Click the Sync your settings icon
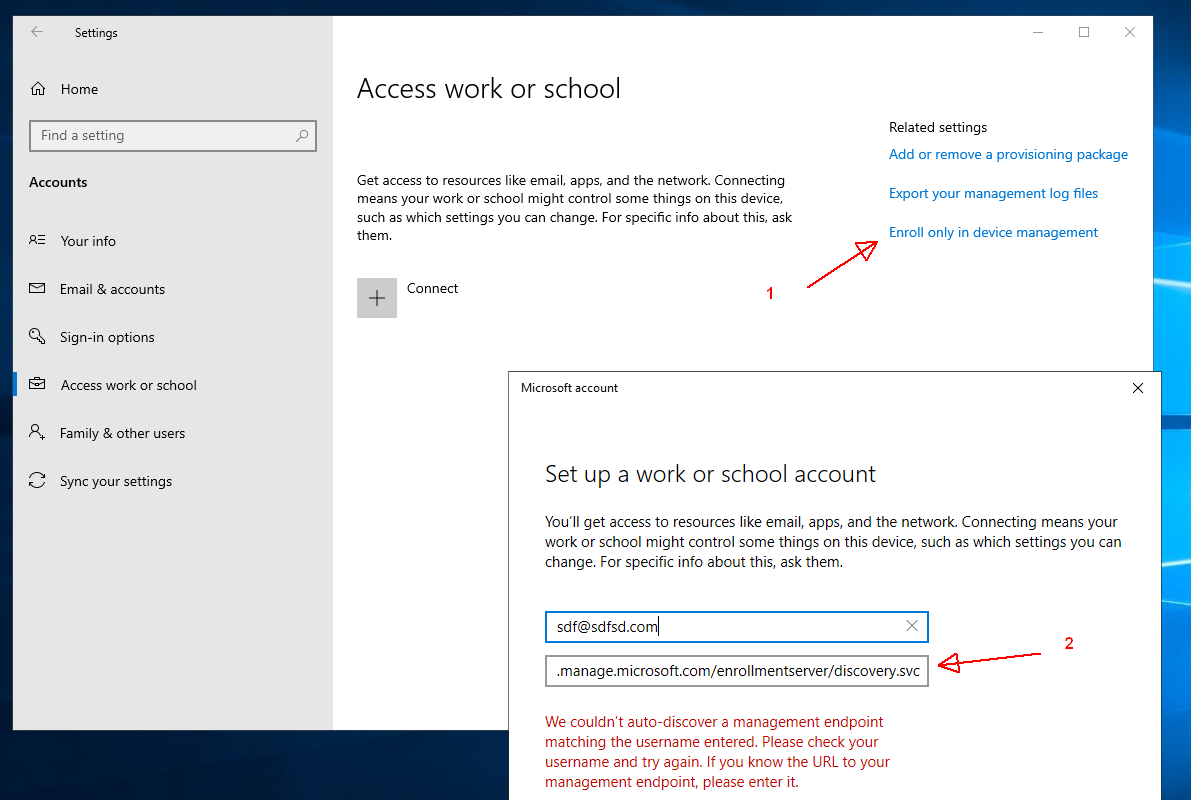 (x=37, y=480)
